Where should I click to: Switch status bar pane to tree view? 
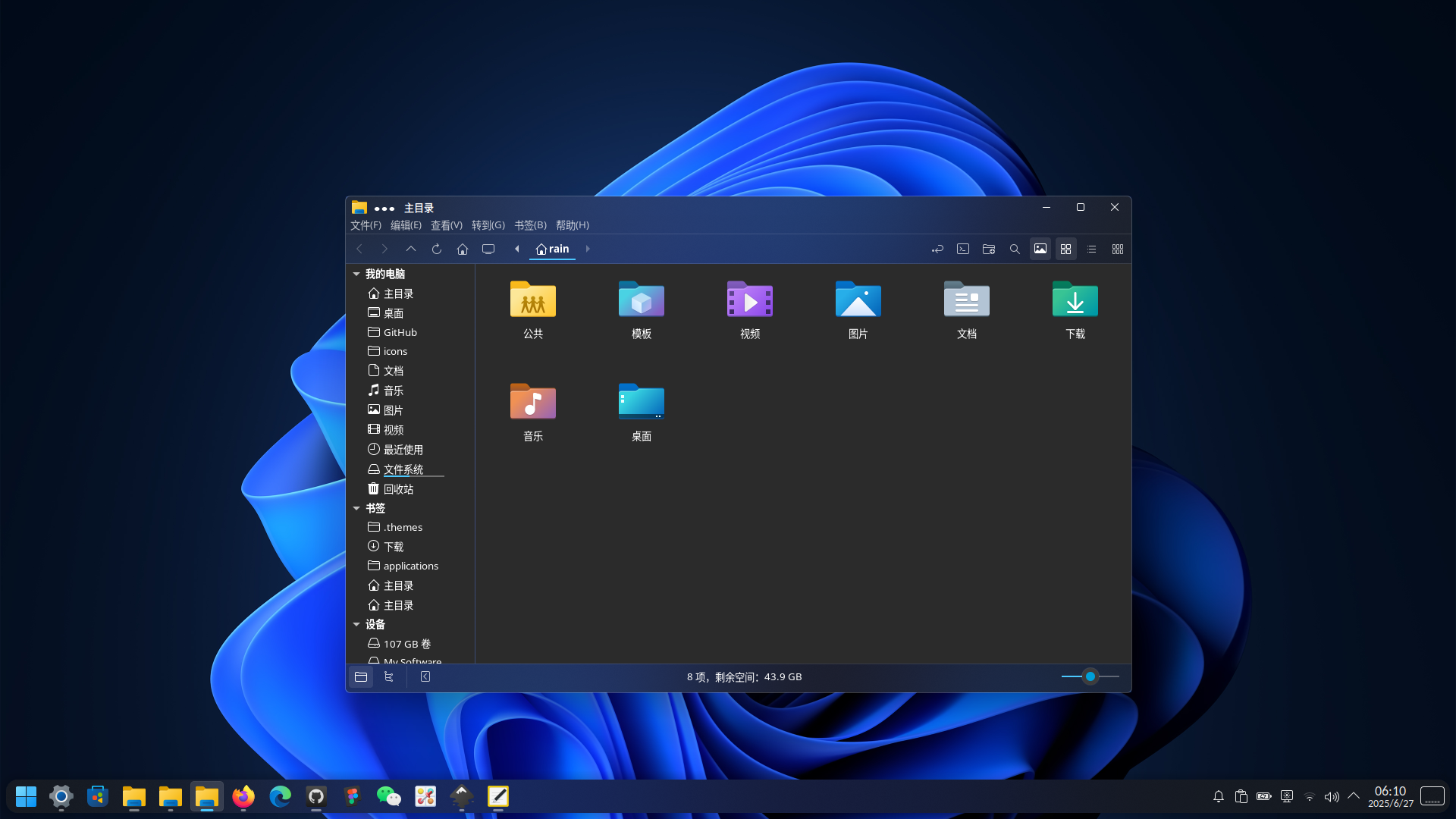tap(389, 676)
